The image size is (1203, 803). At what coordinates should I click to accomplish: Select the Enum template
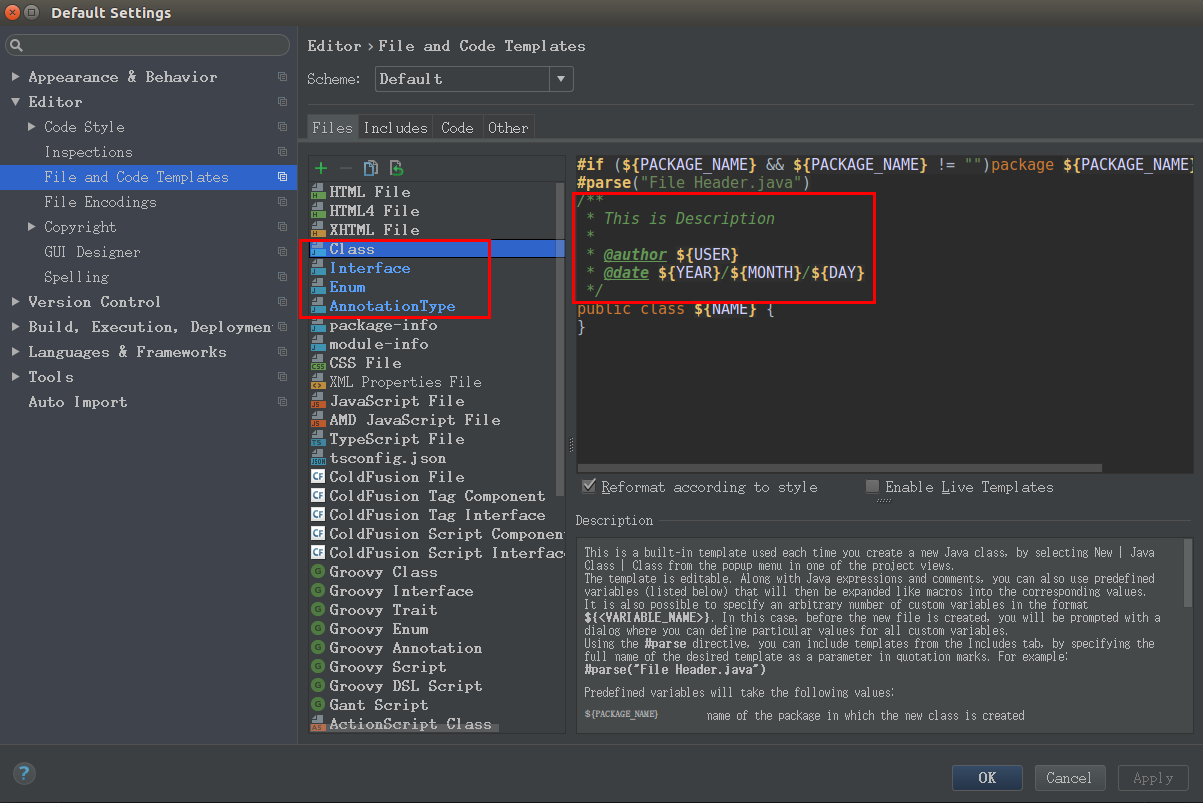[348, 287]
